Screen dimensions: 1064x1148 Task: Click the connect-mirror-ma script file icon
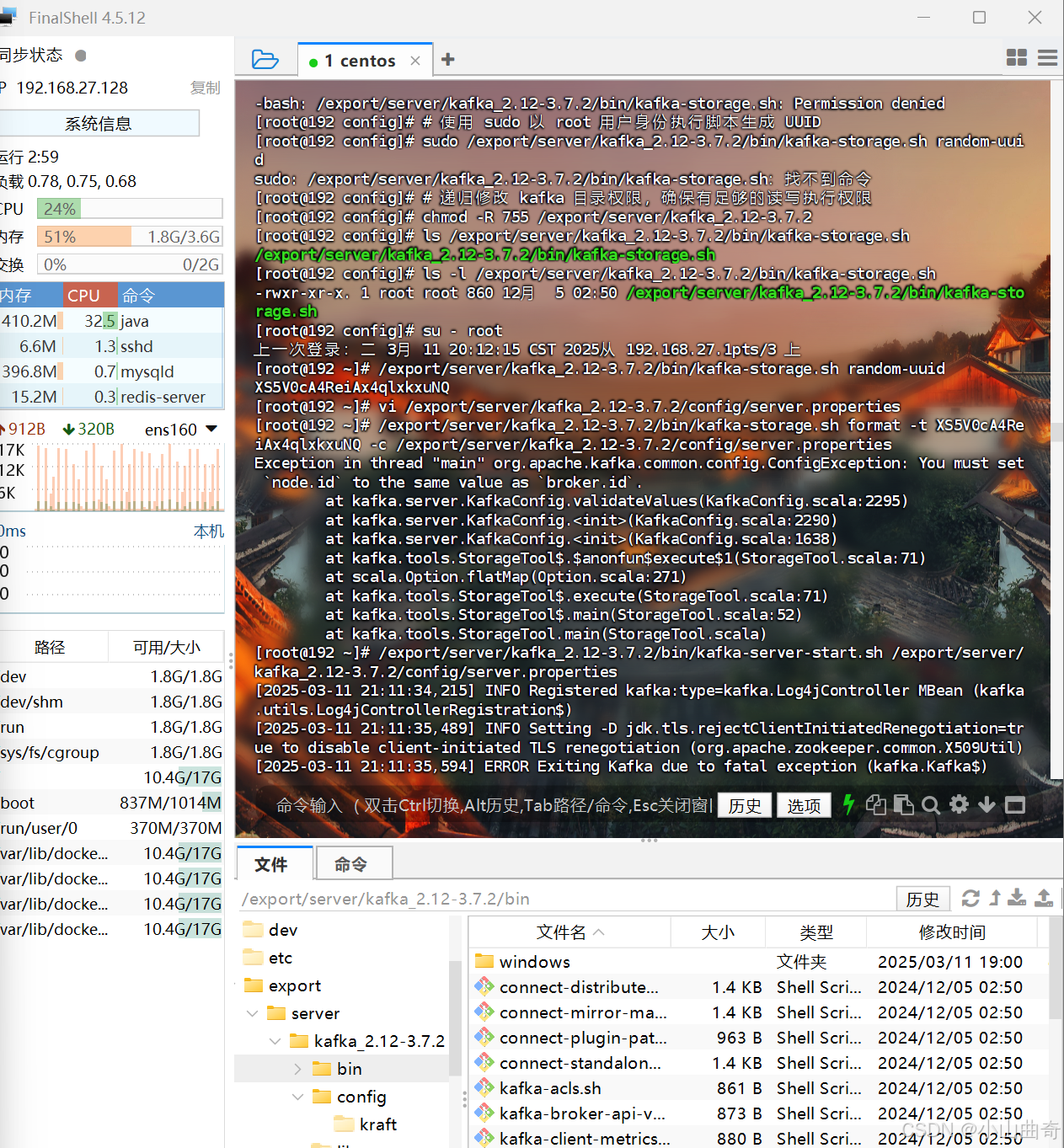point(484,1012)
